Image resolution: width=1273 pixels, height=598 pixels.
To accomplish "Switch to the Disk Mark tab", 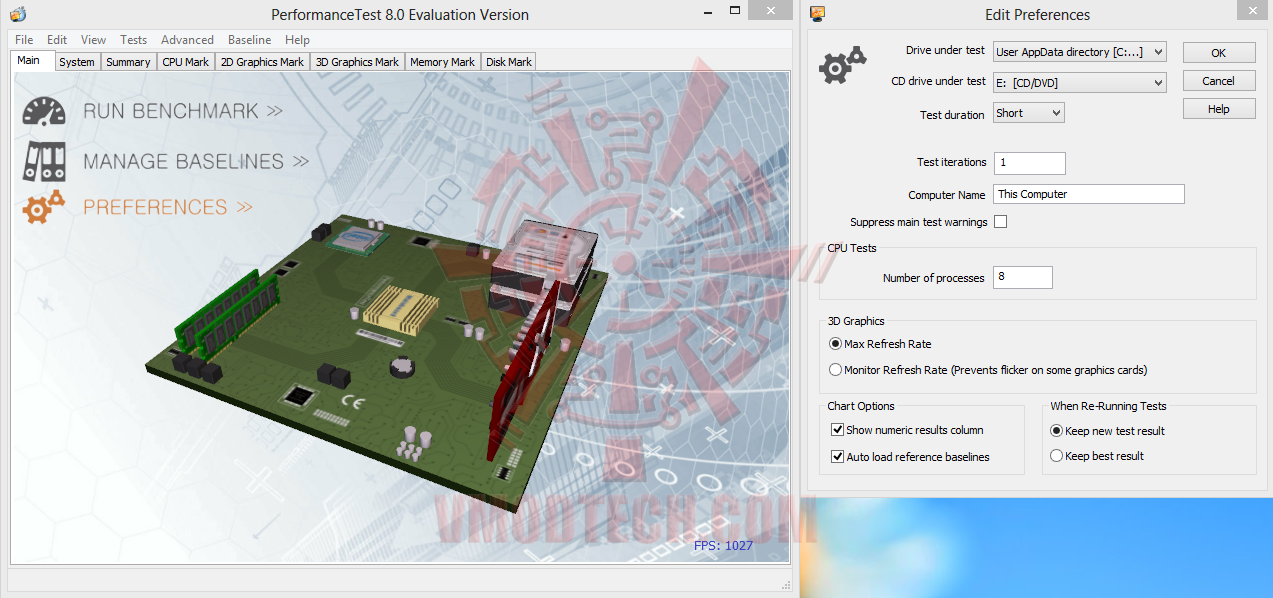I will pyautogui.click(x=509, y=62).
